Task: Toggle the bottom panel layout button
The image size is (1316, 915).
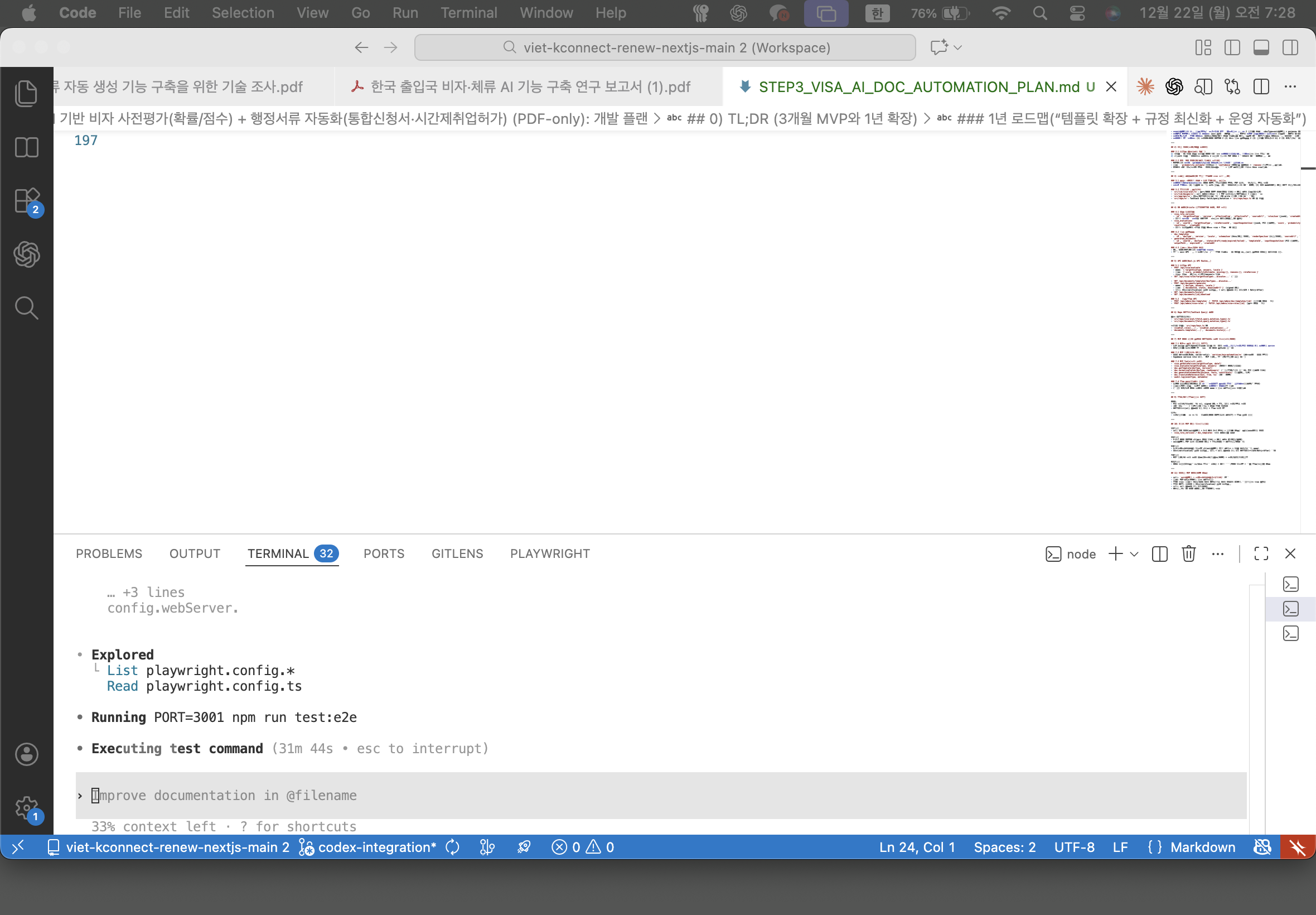Action: 1261,47
